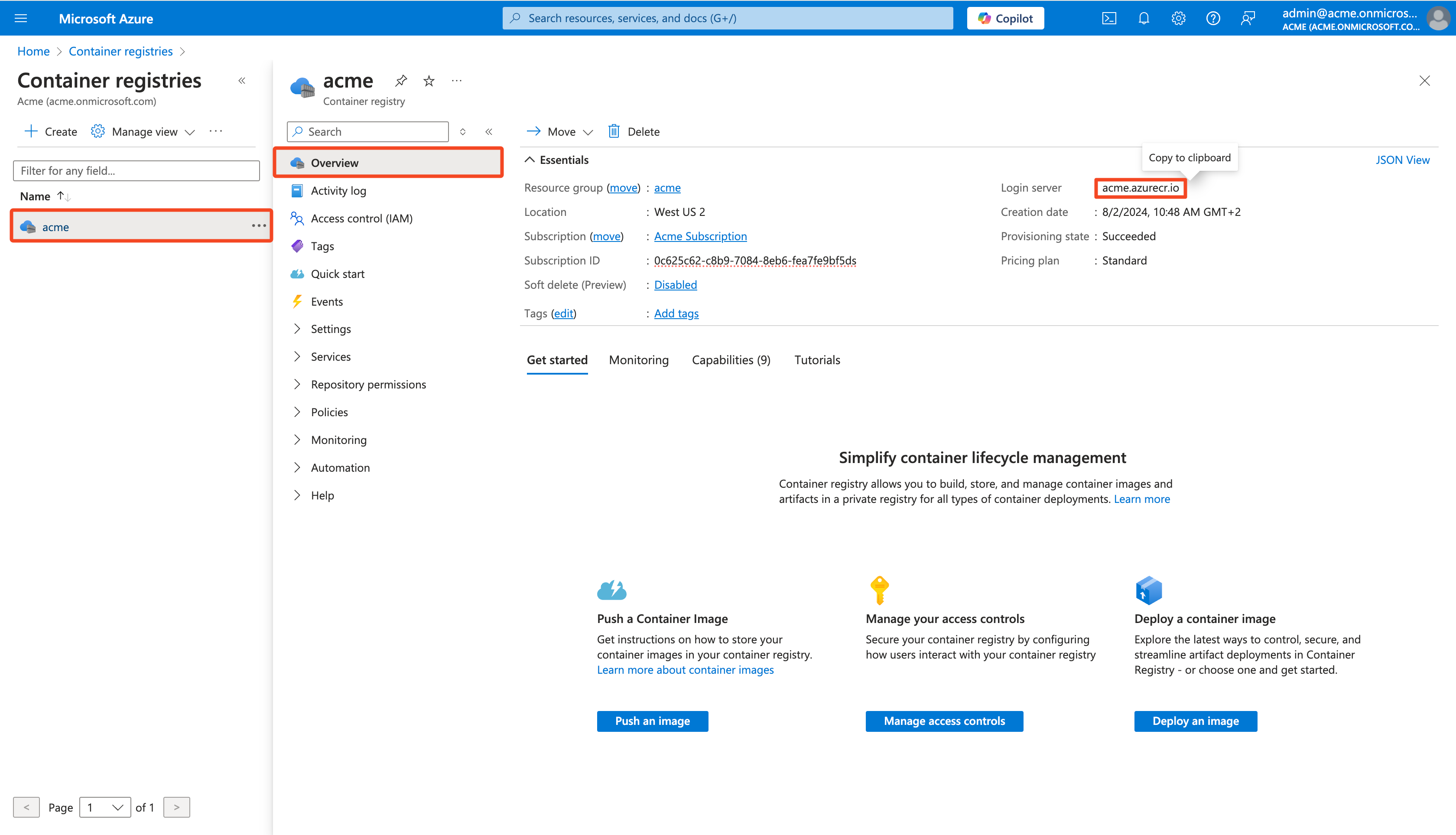
Task: Open acme resource group link
Action: pyautogui.click(x=667, y=188)
